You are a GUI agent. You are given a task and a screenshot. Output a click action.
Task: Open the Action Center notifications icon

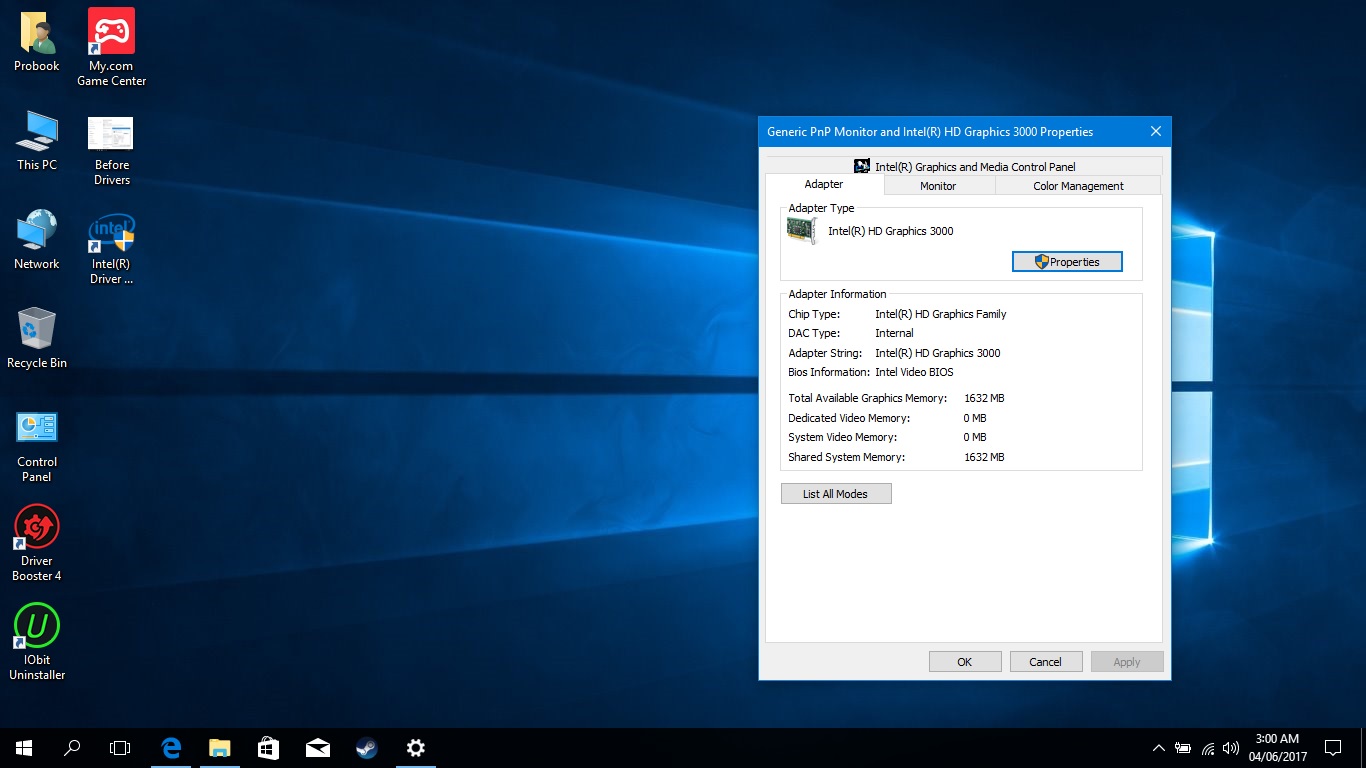pos(1333,748)
